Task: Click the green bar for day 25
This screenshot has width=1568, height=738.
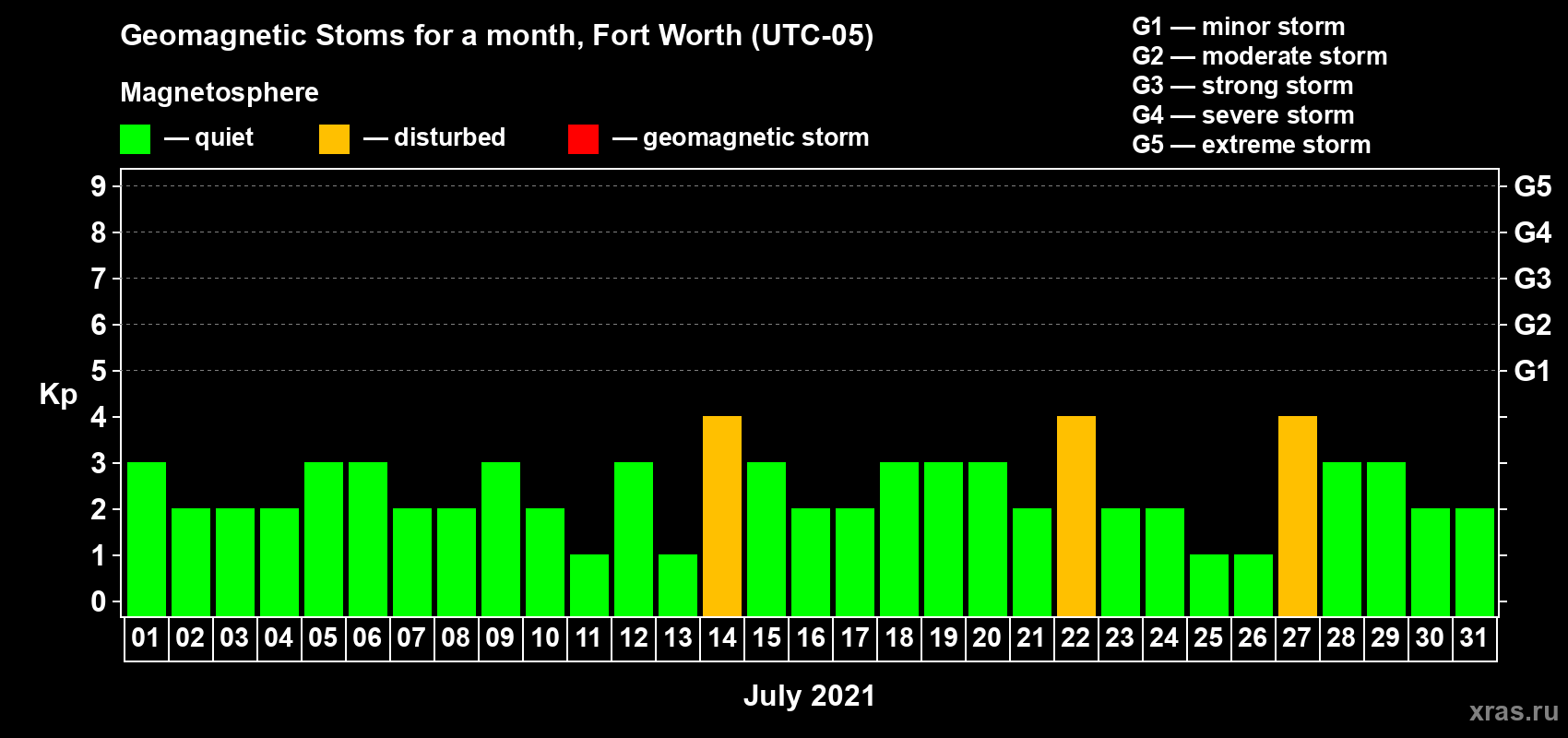Action: click(x=1209, y=586)
